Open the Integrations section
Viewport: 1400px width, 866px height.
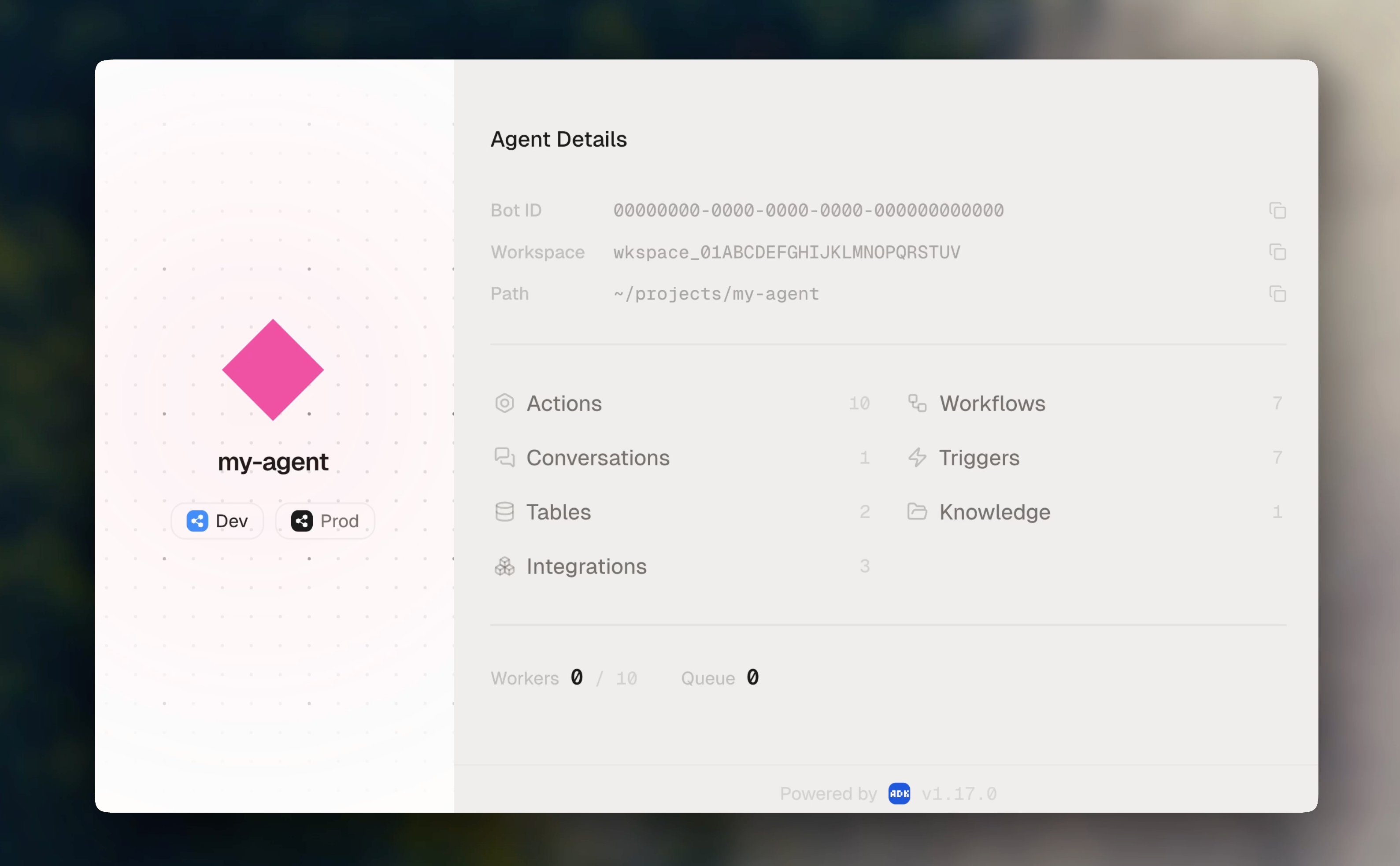click(681, 566)
